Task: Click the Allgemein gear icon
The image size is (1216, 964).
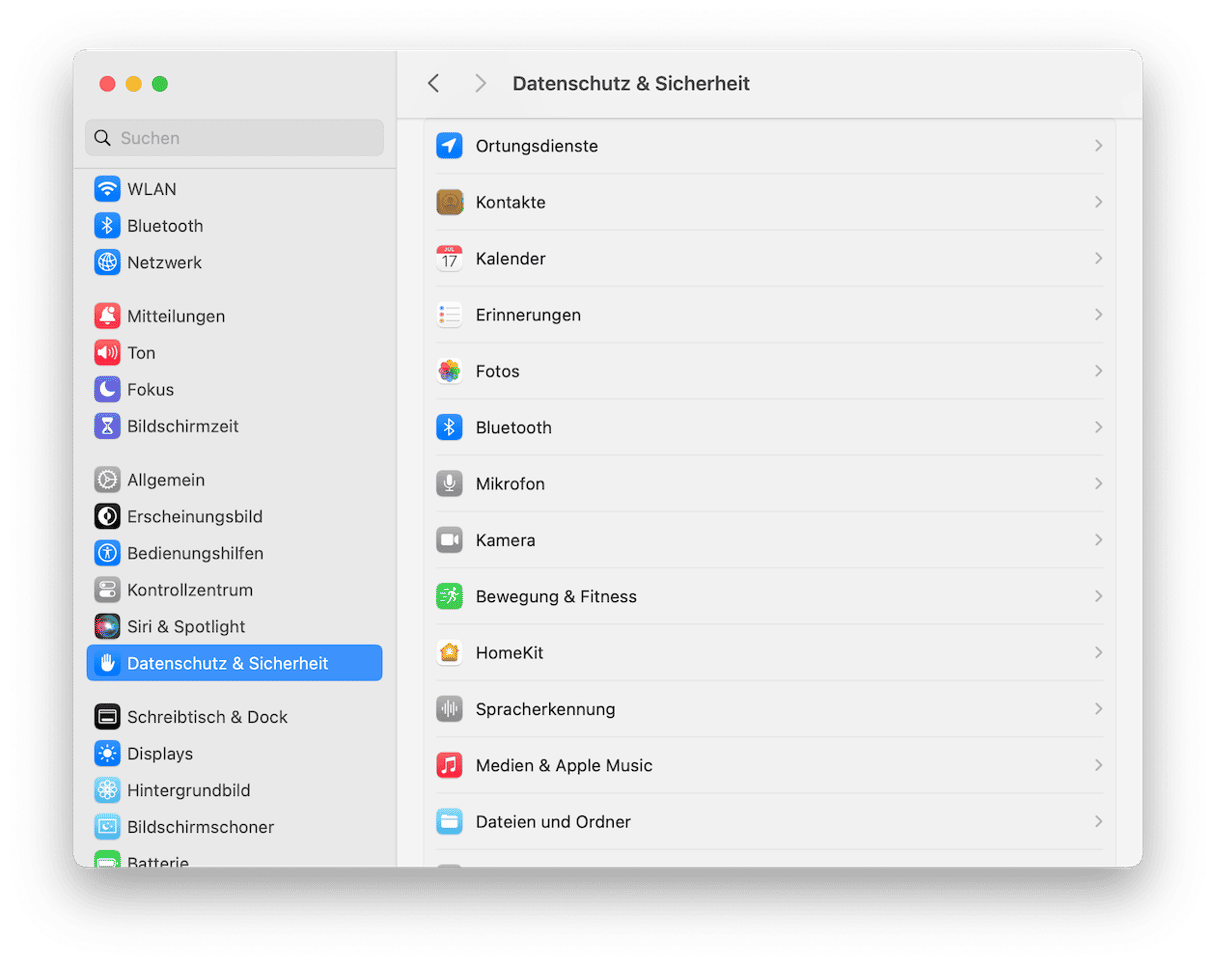Action: point(107,480)
